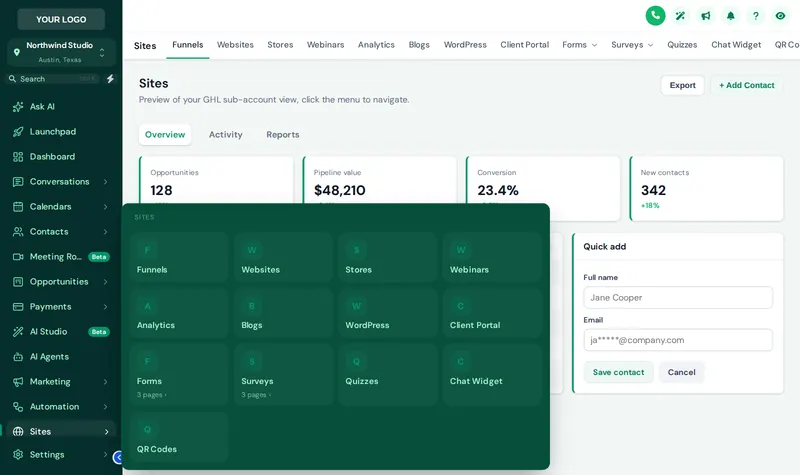Open Chat Widget card in flyout
Image resolution: width=800 pixels, height=475 pixels.
click(492, 374)
